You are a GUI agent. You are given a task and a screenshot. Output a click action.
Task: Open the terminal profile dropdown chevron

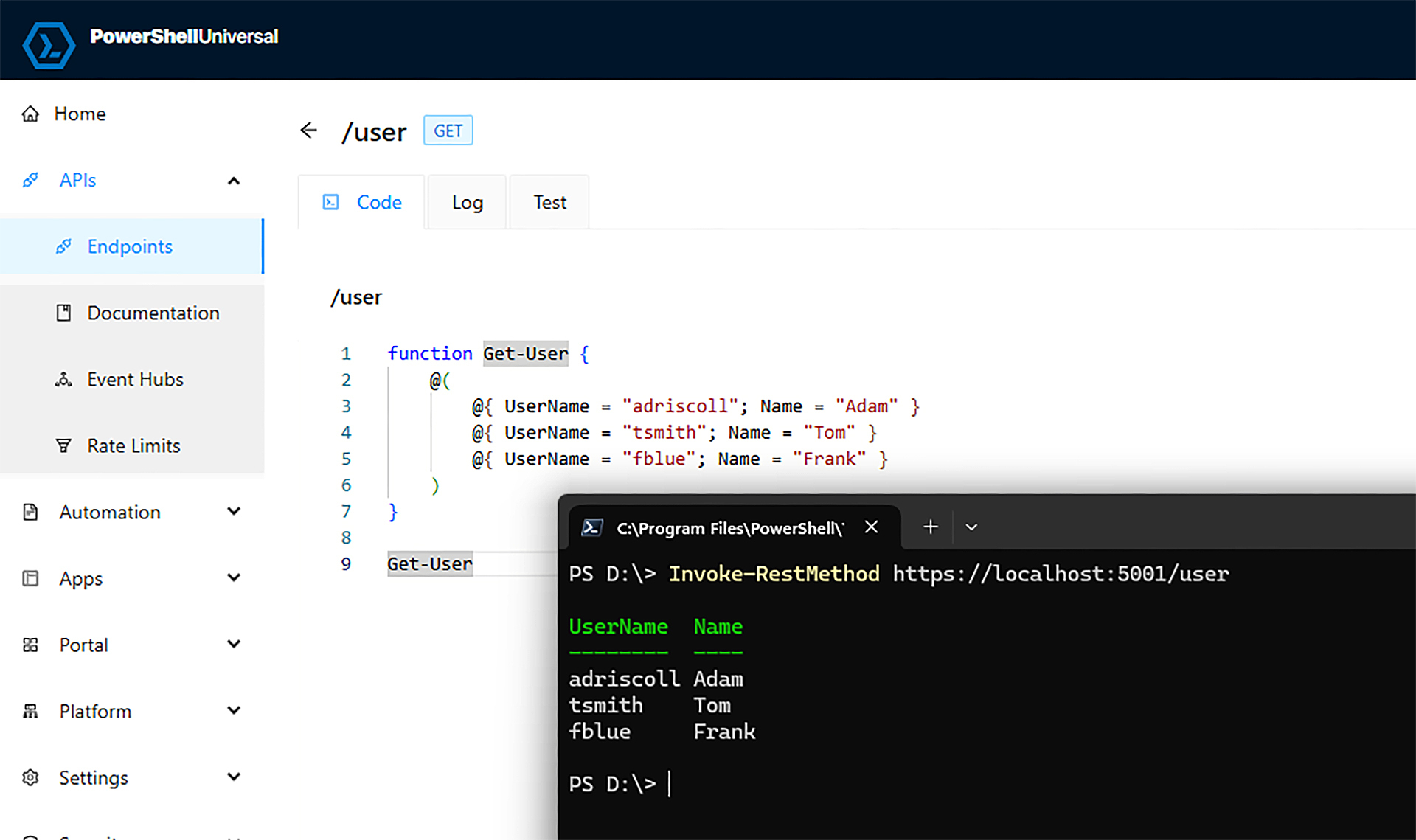[x=971, y=527]
